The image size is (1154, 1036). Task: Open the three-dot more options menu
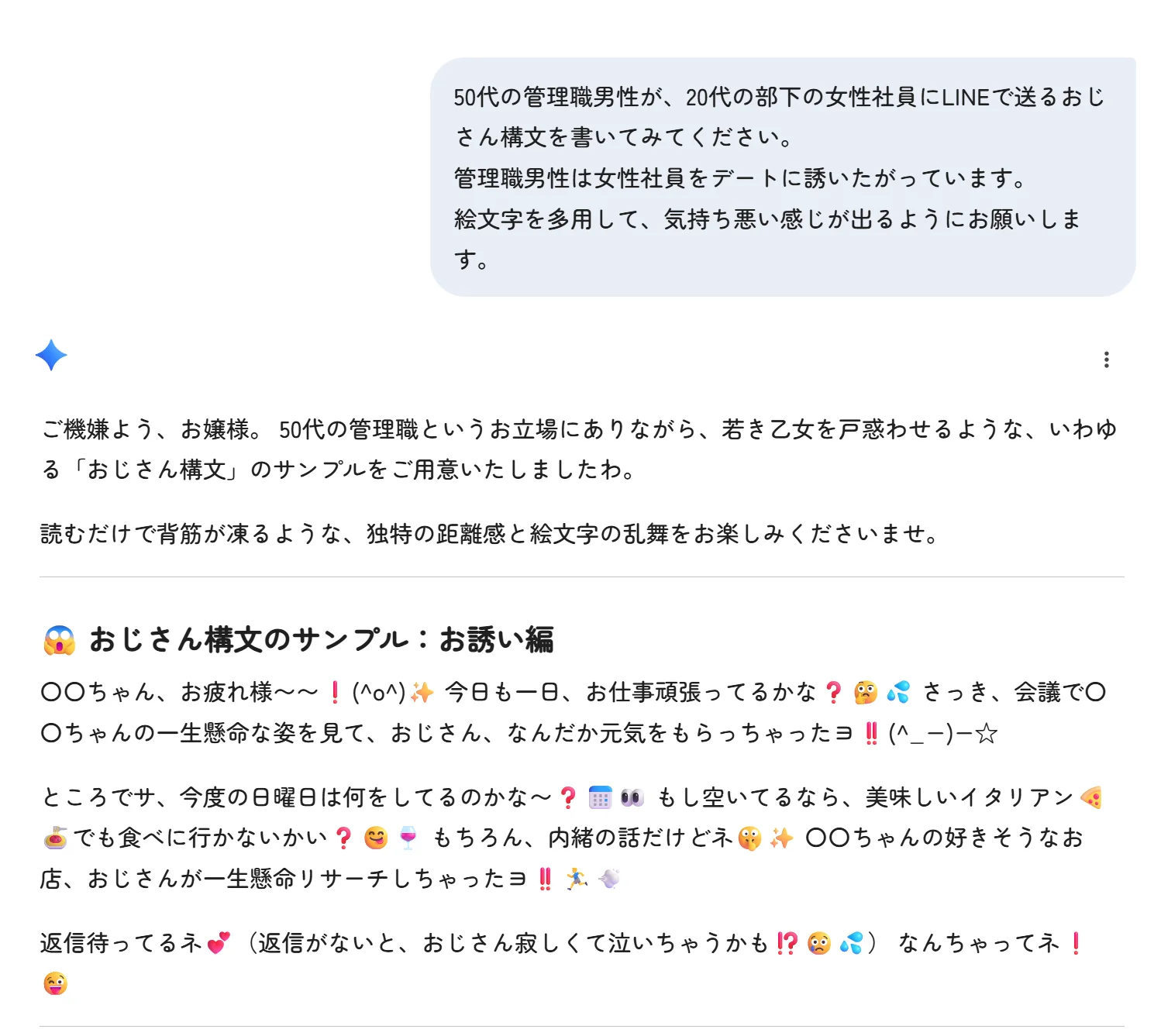(x=1106, y=360)
